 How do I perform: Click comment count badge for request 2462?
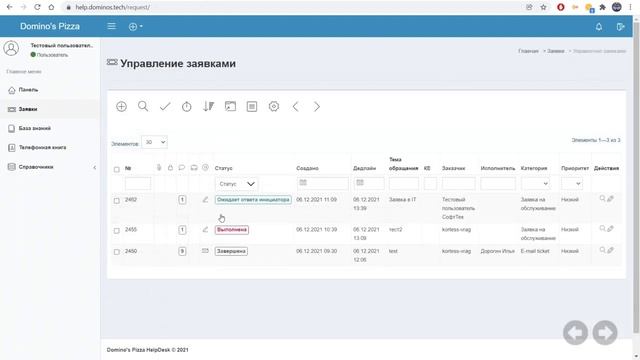182,200
